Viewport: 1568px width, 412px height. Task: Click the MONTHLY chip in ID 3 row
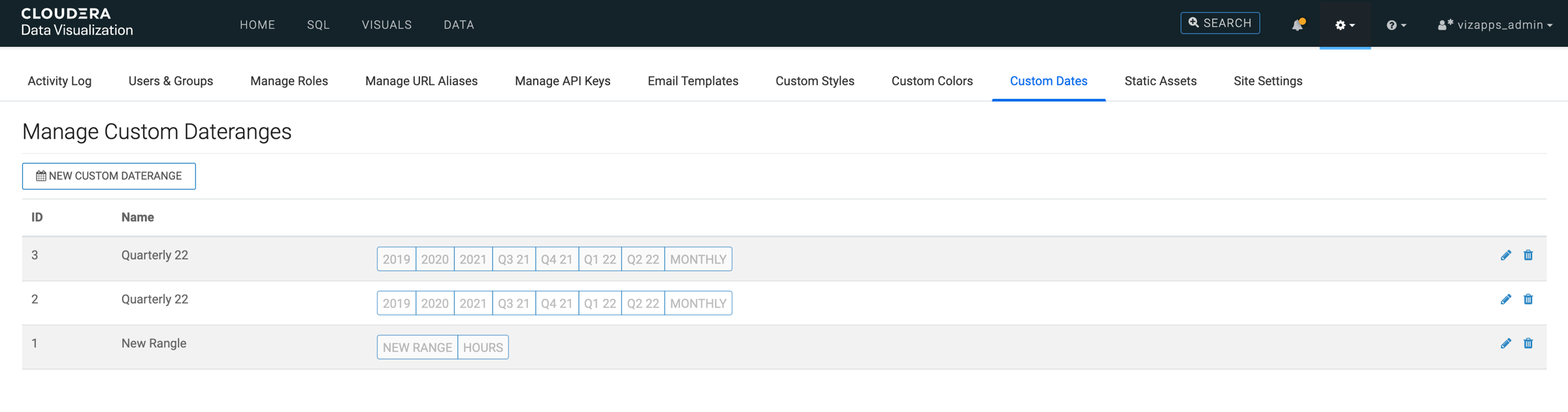coord(698,259)
